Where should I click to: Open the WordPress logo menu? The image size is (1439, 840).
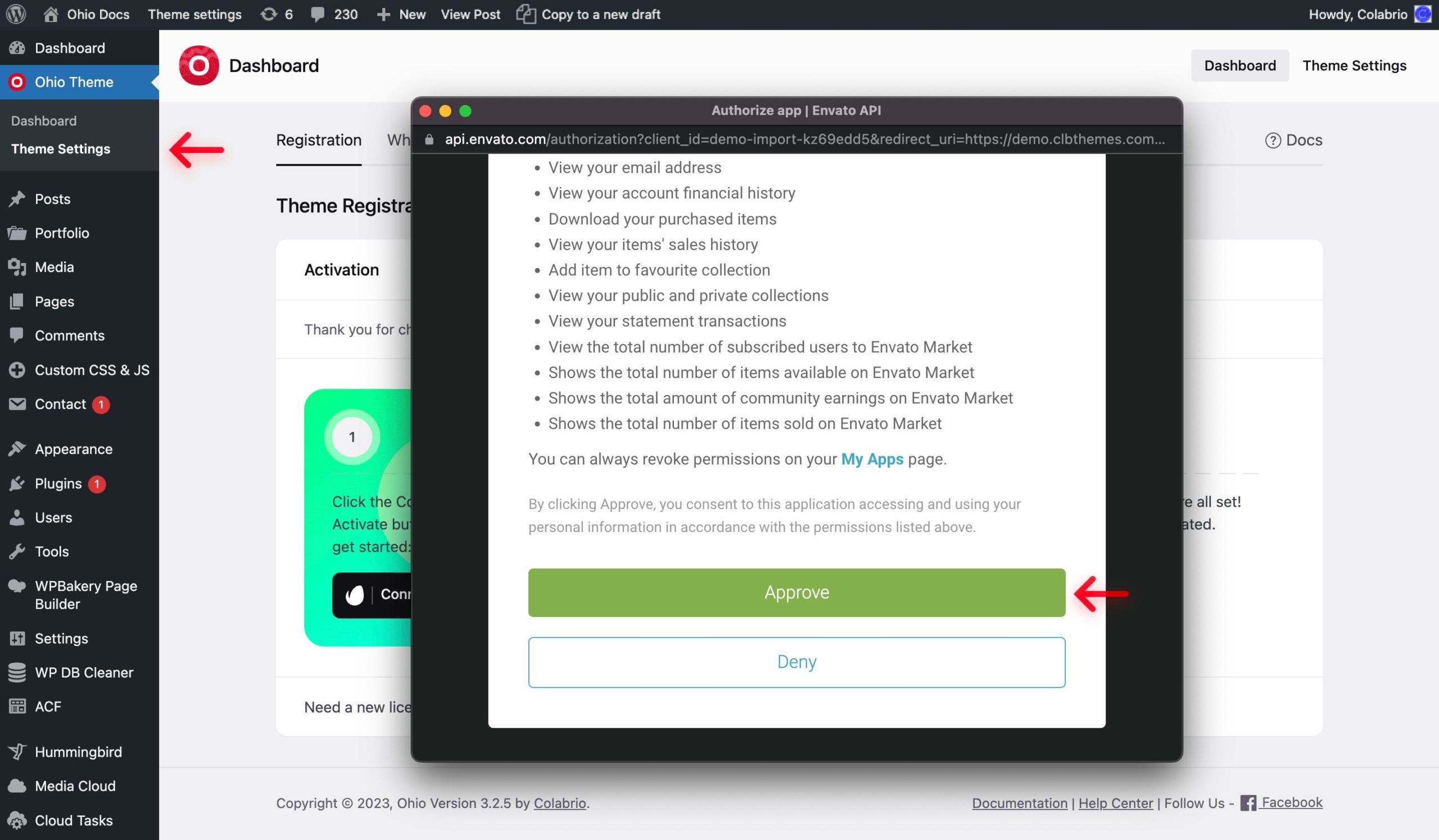16,14
